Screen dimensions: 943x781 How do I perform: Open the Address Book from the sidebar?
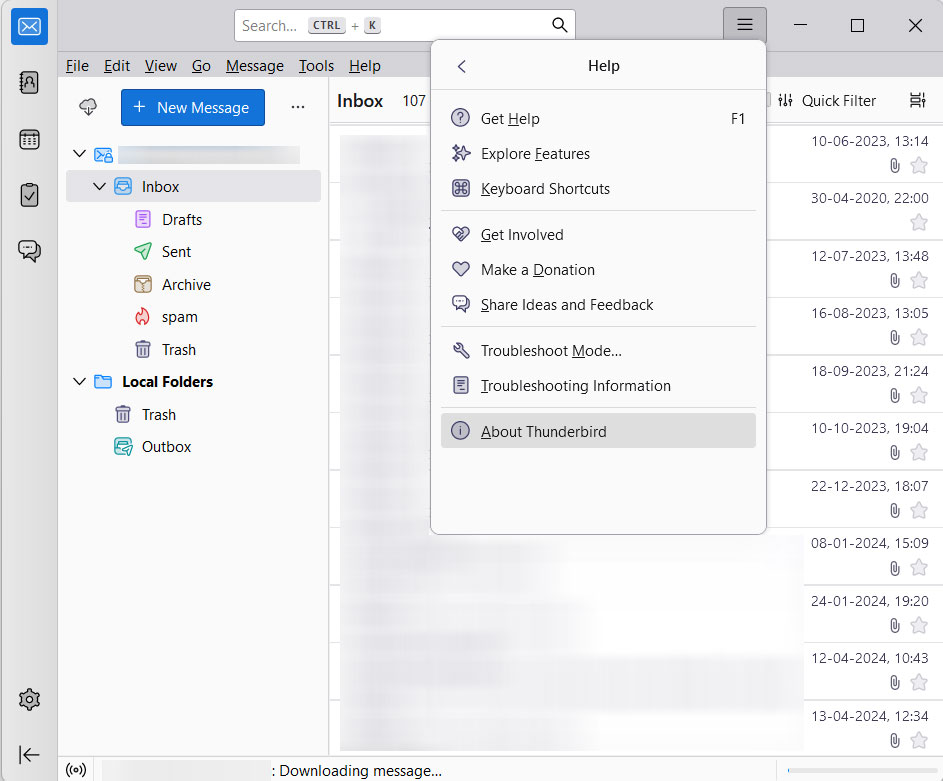[29, 83]
